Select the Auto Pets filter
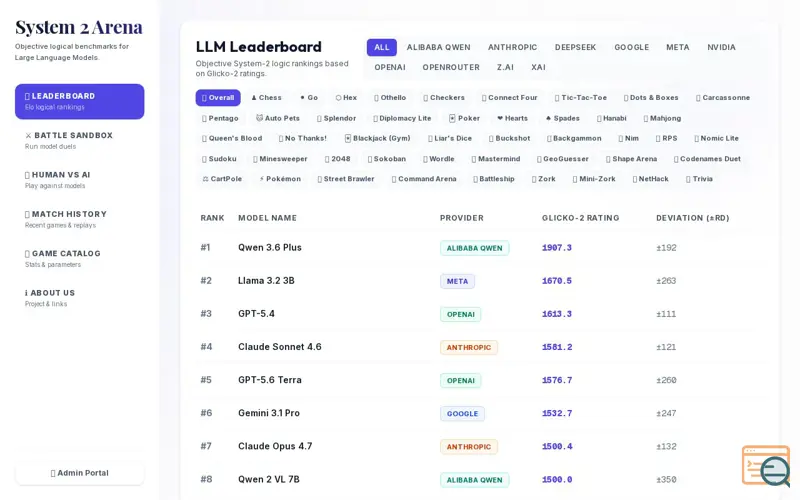Screen dimensions: 800x500 278,118
